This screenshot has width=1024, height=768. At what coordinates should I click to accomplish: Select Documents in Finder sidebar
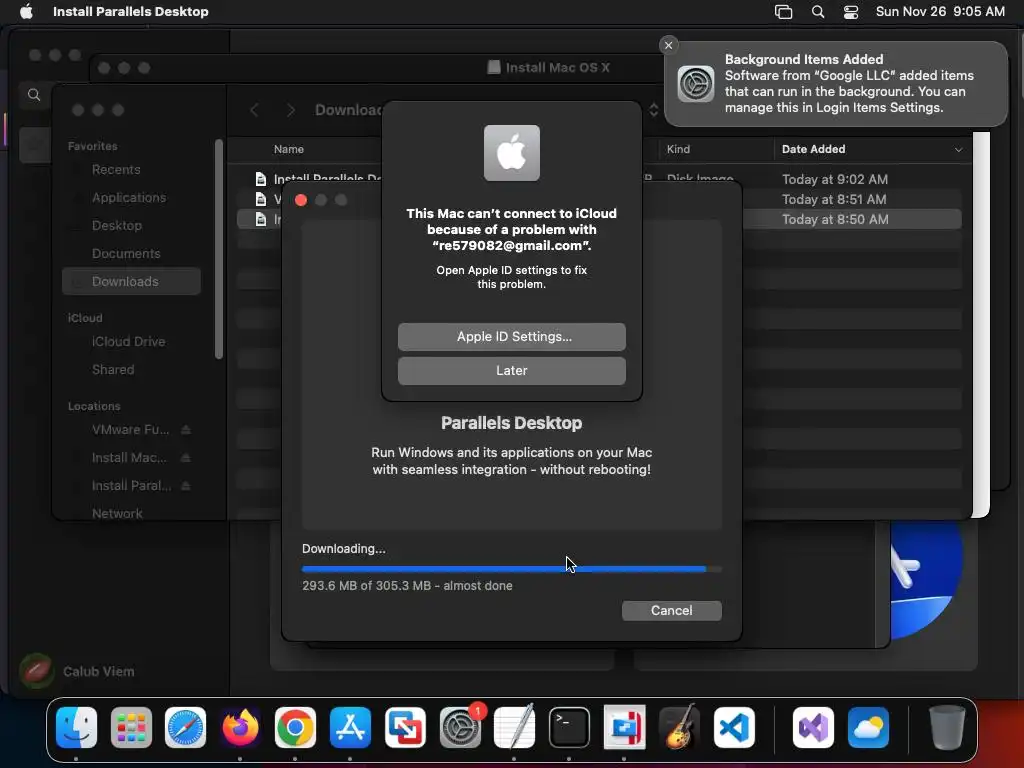(125, 253)
